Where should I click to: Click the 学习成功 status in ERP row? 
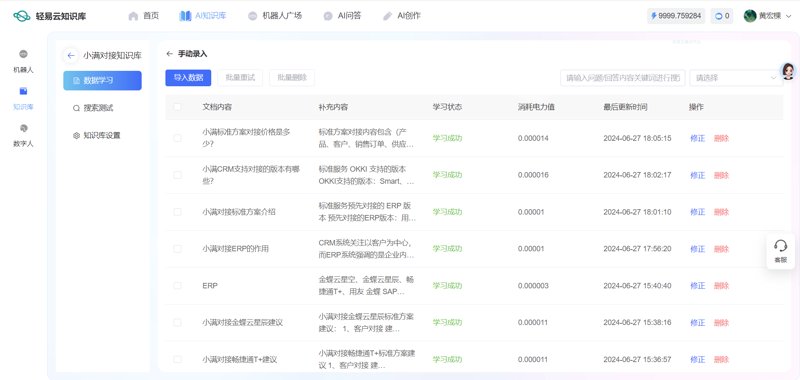pos(447,286)
